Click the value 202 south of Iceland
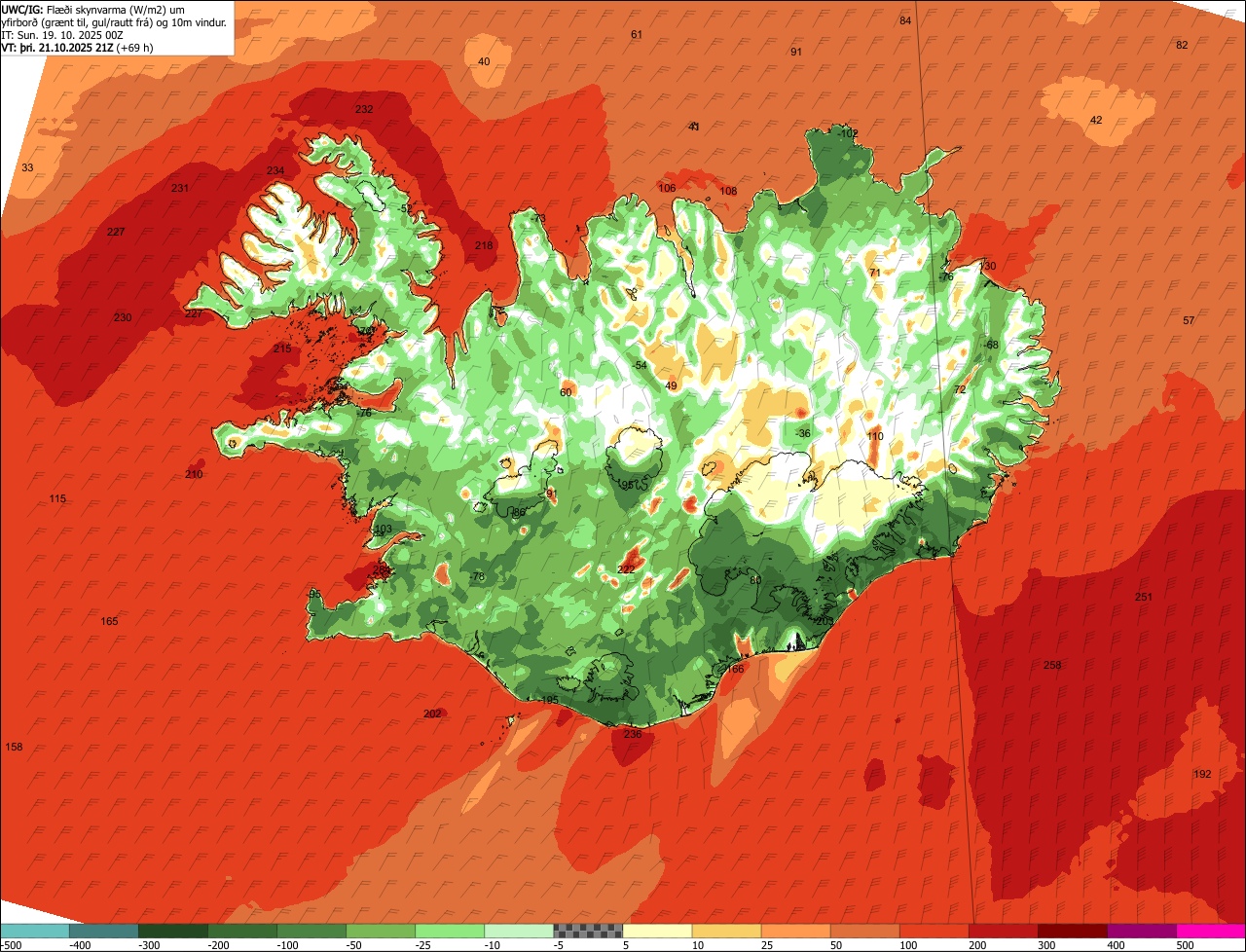 [432, 714]
